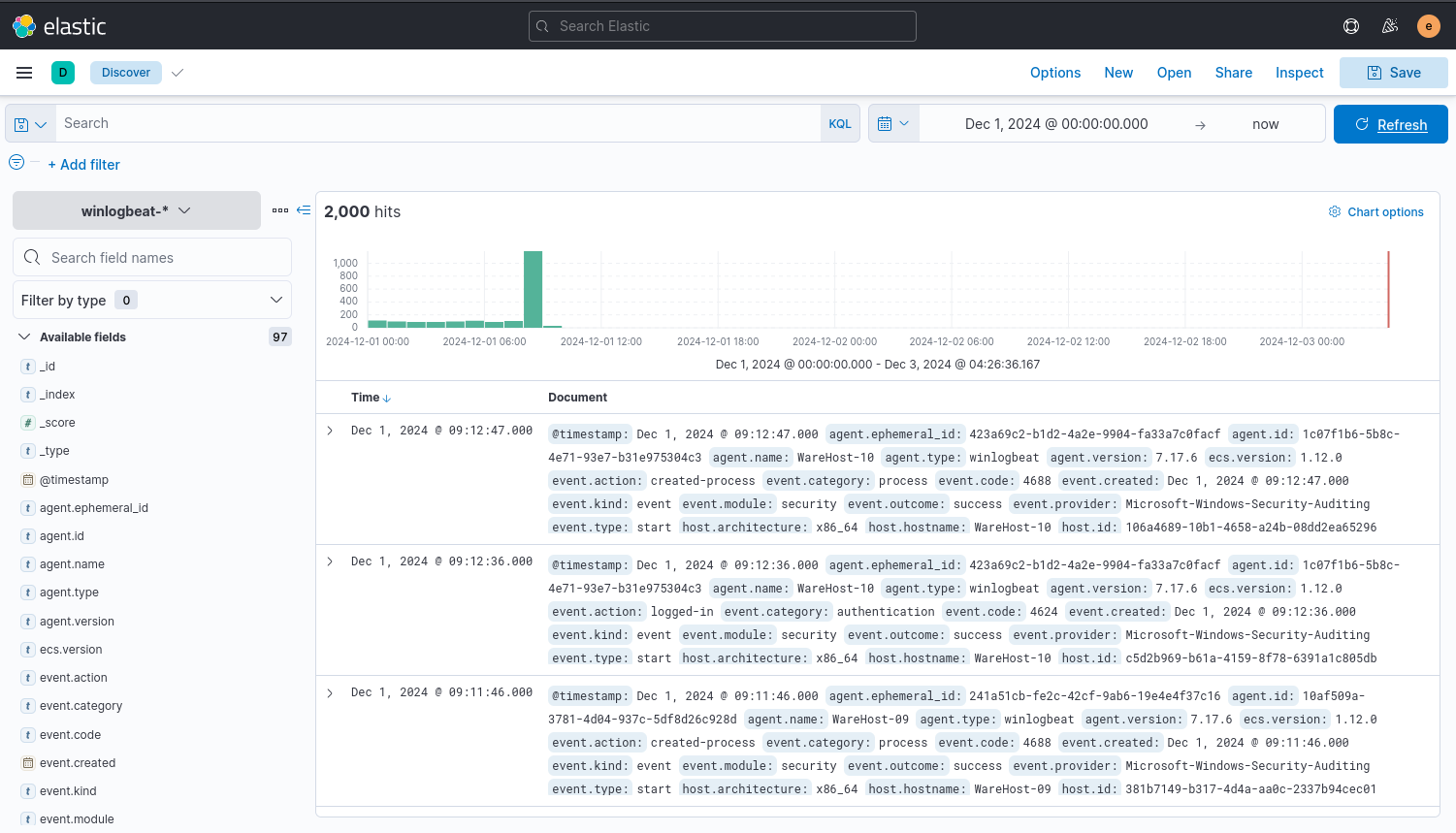Select the agent.version field
The width and height of the screenshot is (1456, 833).
pos(77,622)
